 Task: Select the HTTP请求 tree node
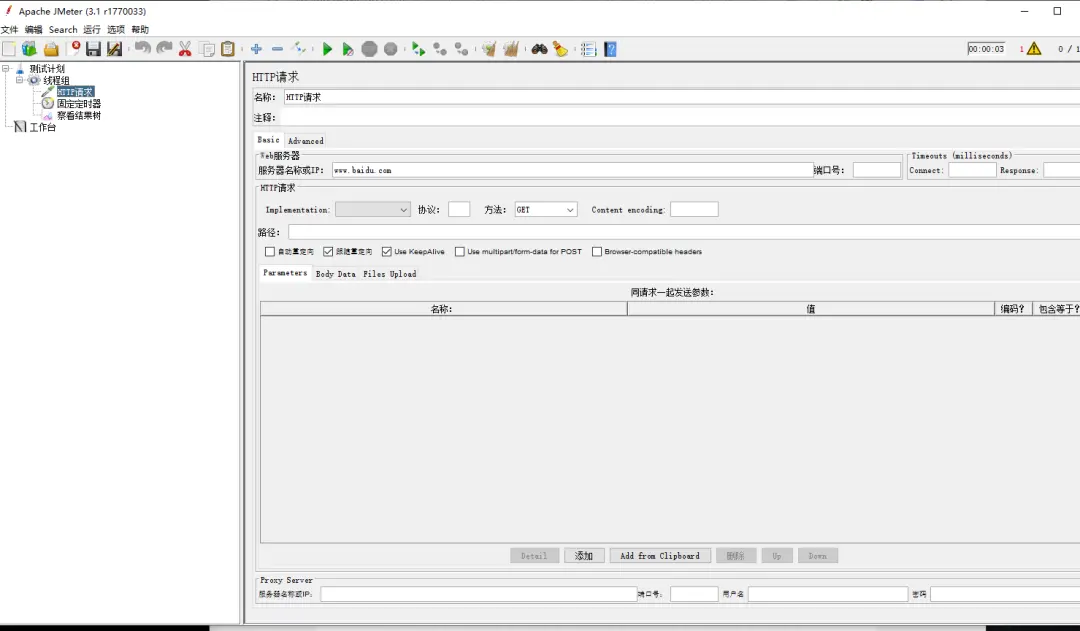tap(75, 92)
